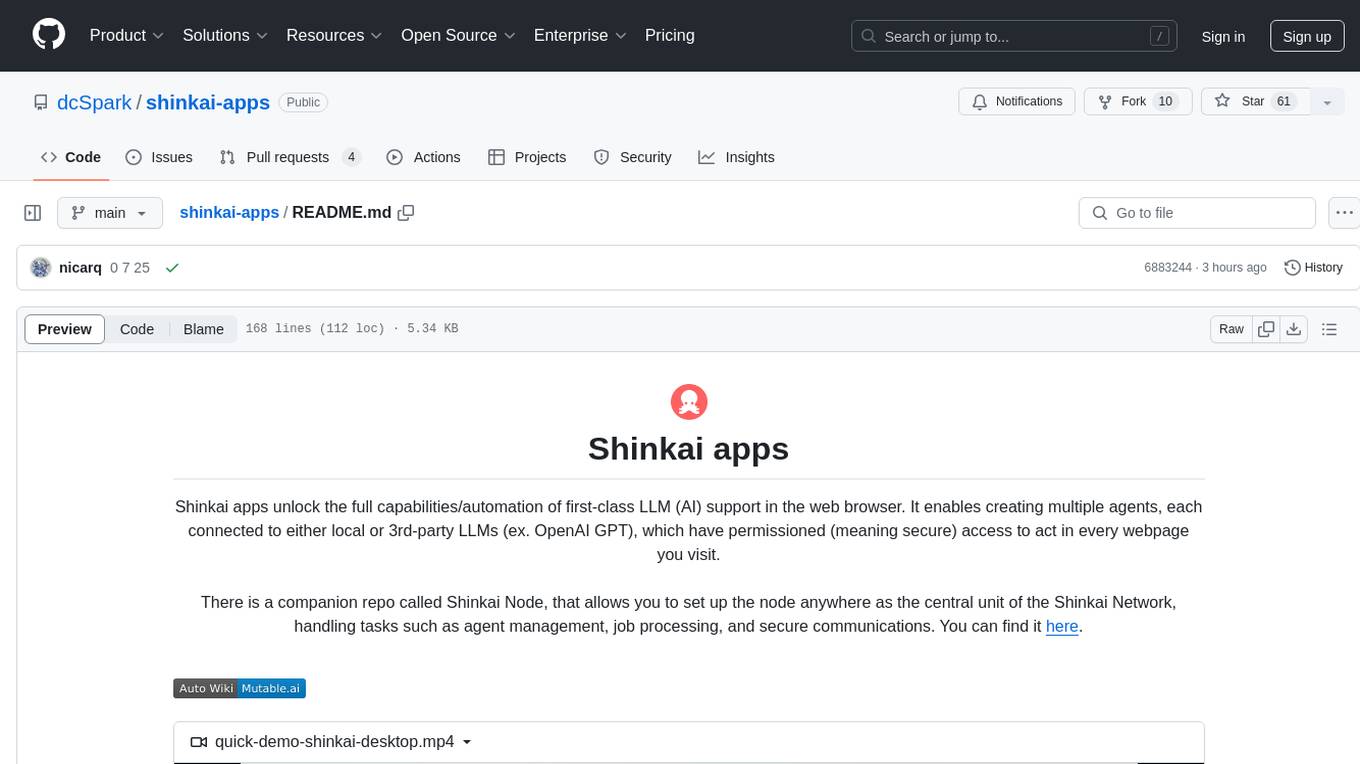
Task: Expand the Solutions menu
Action: [225, 35]
